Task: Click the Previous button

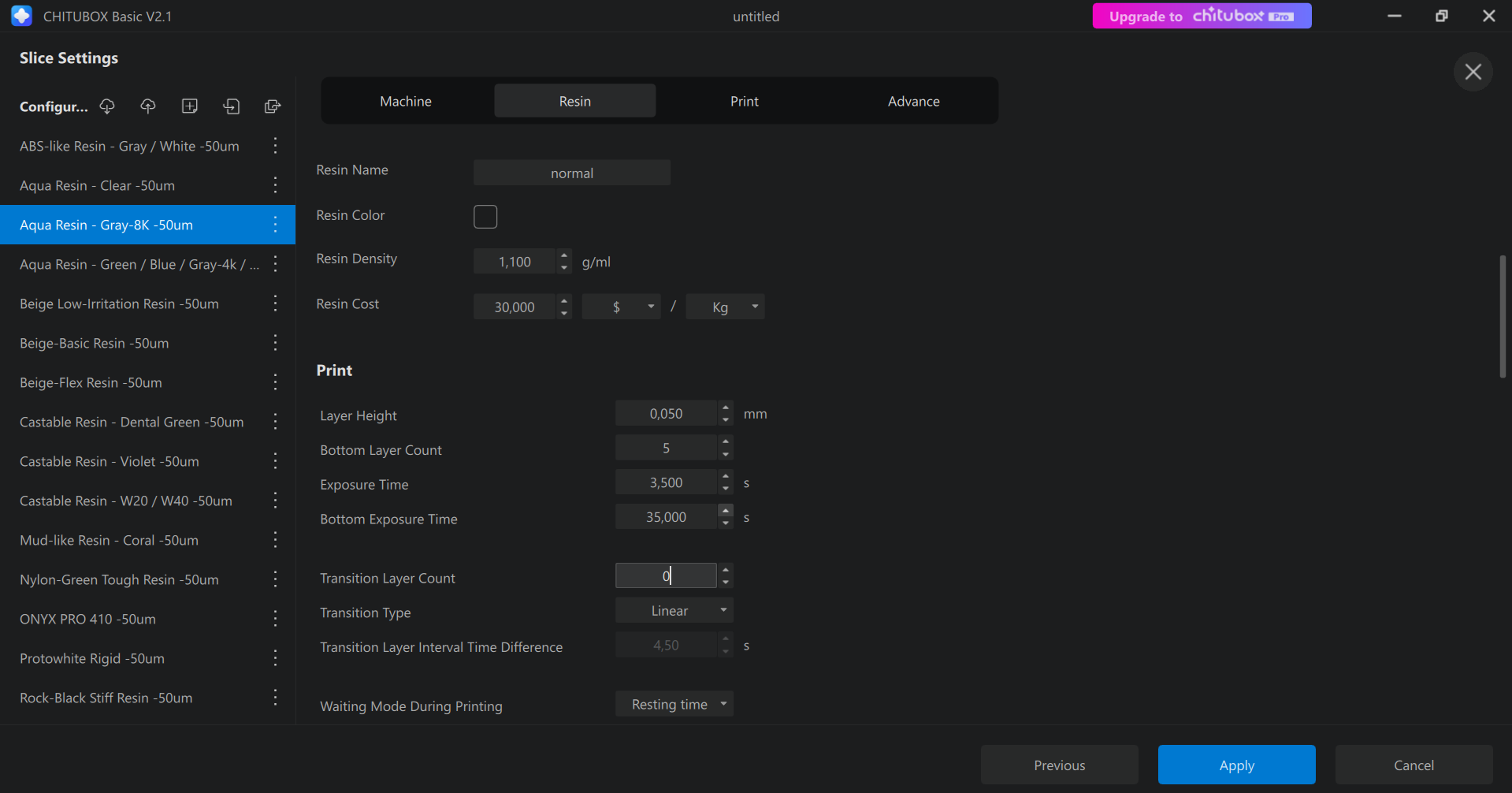Action: 1060,765
